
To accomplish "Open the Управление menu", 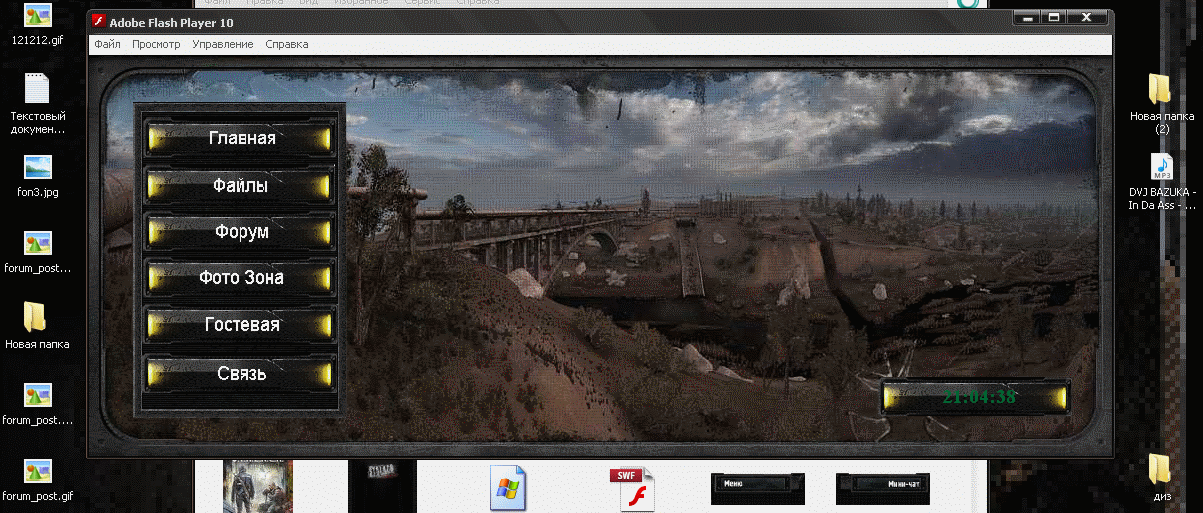I will [x=223, y=44].
